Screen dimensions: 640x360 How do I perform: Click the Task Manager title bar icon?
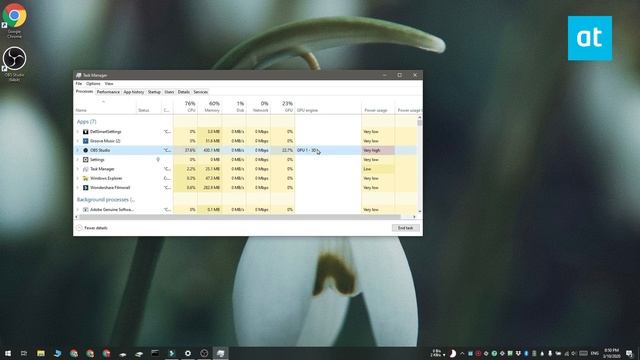78,75
